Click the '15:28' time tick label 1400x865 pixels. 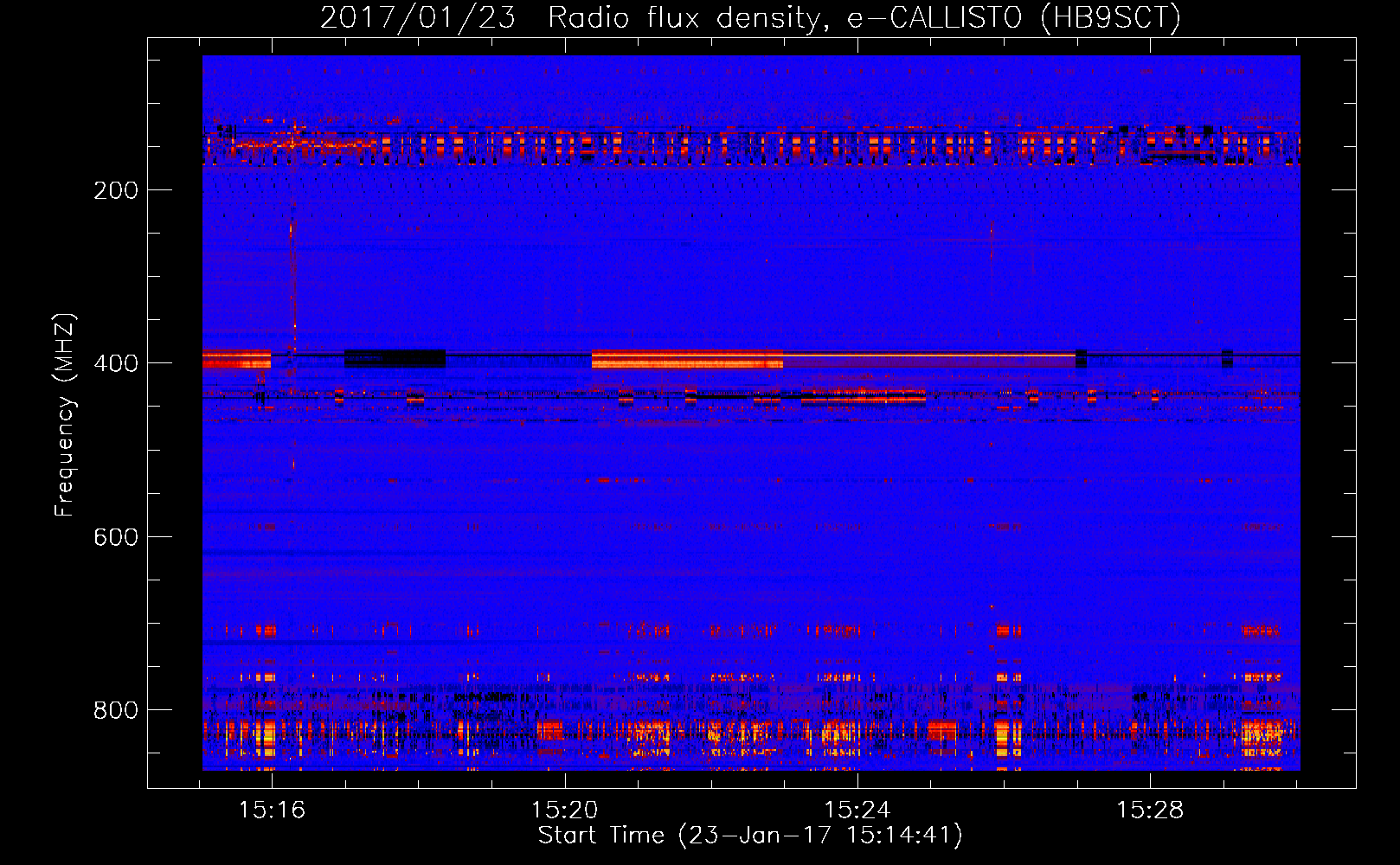[1150, 811]
